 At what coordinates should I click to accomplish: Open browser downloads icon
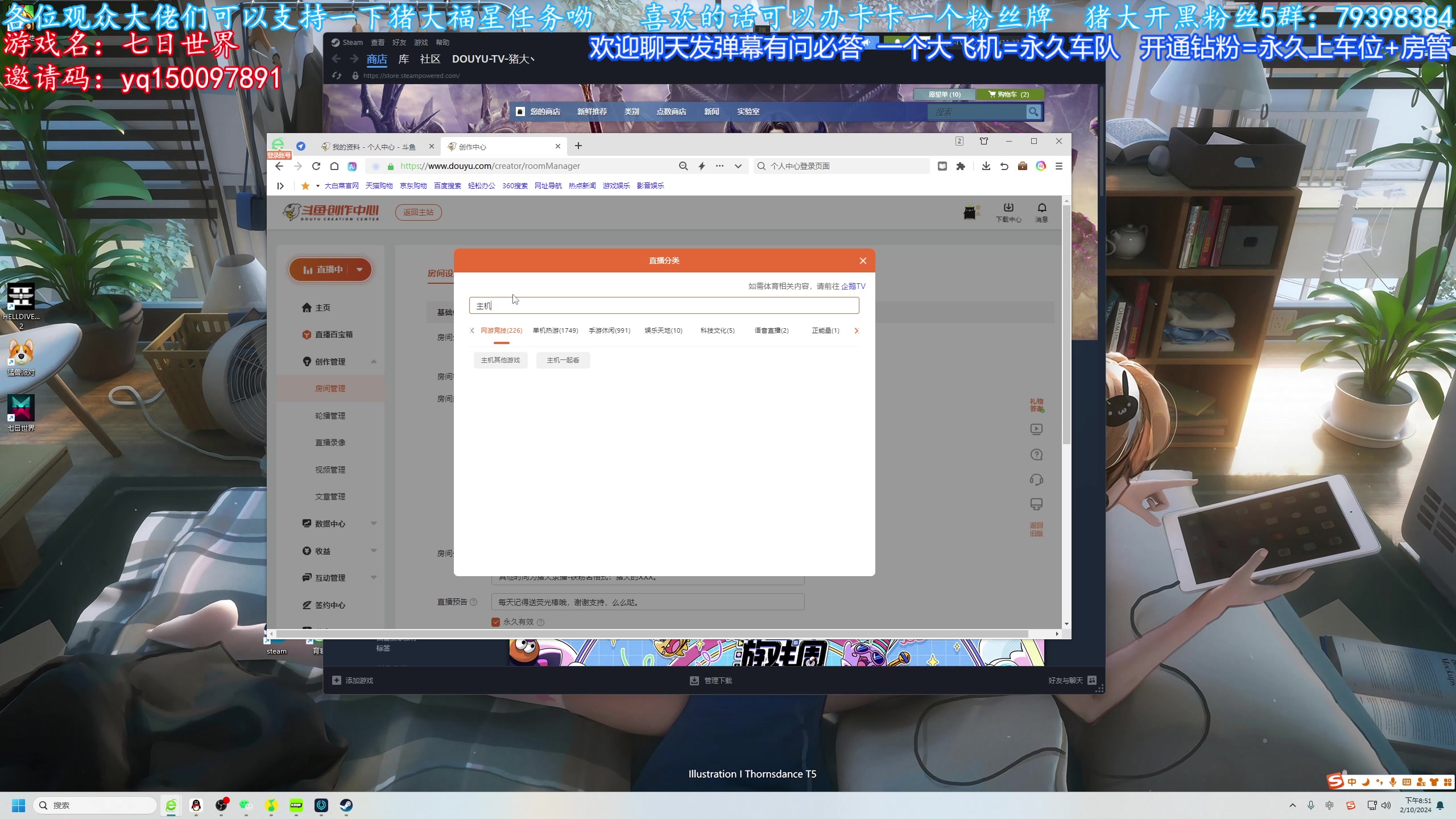(986, 166)
